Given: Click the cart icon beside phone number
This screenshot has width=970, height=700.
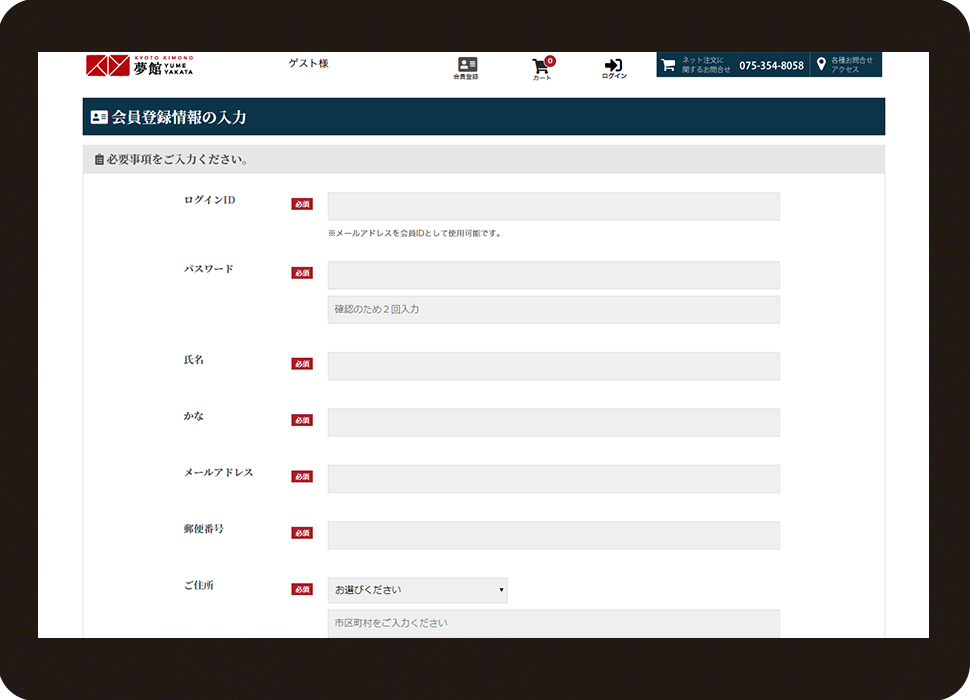Looking at the screenshot, I should (668, 65).
